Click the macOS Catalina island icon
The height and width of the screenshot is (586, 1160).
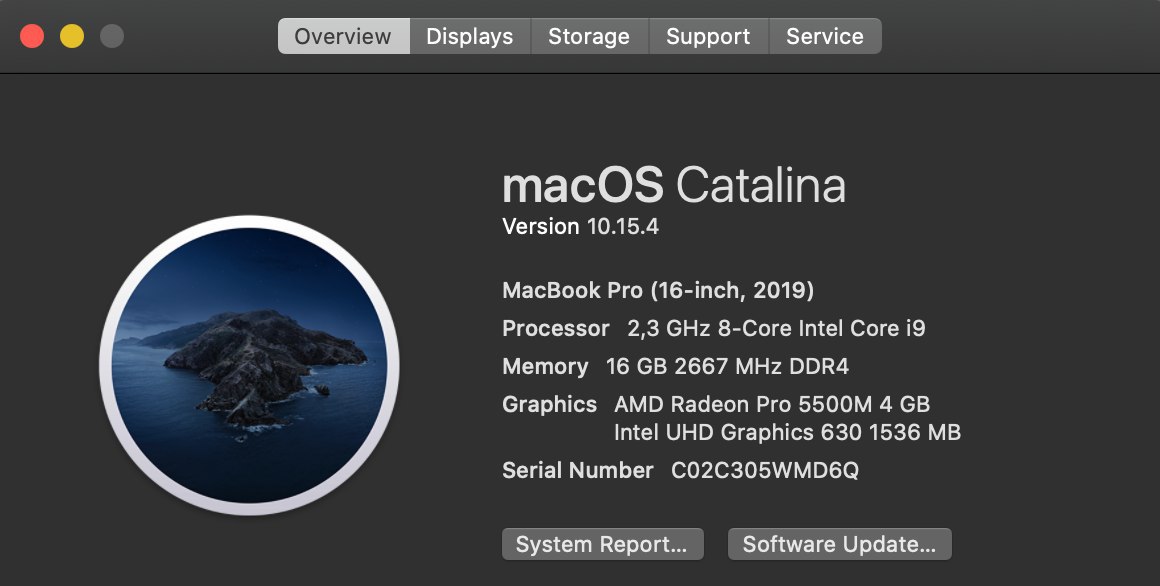[x=249, y=365]
